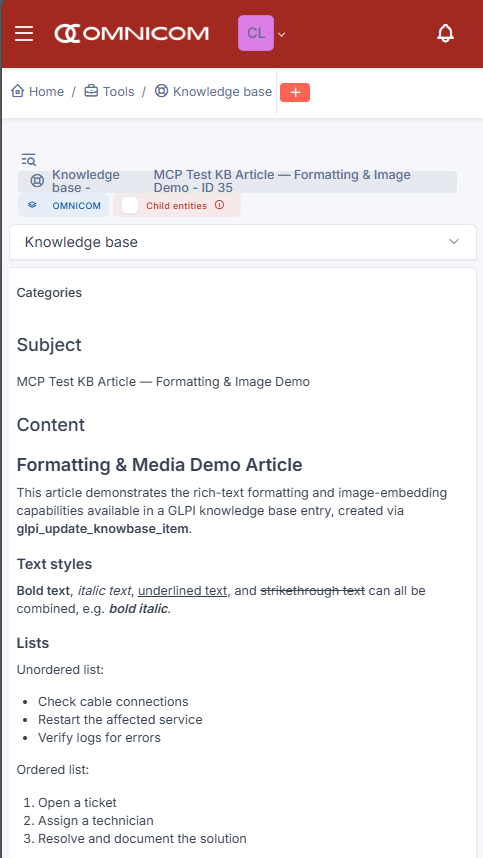
Task: Open the search list icon
Action: coord(28,160)
